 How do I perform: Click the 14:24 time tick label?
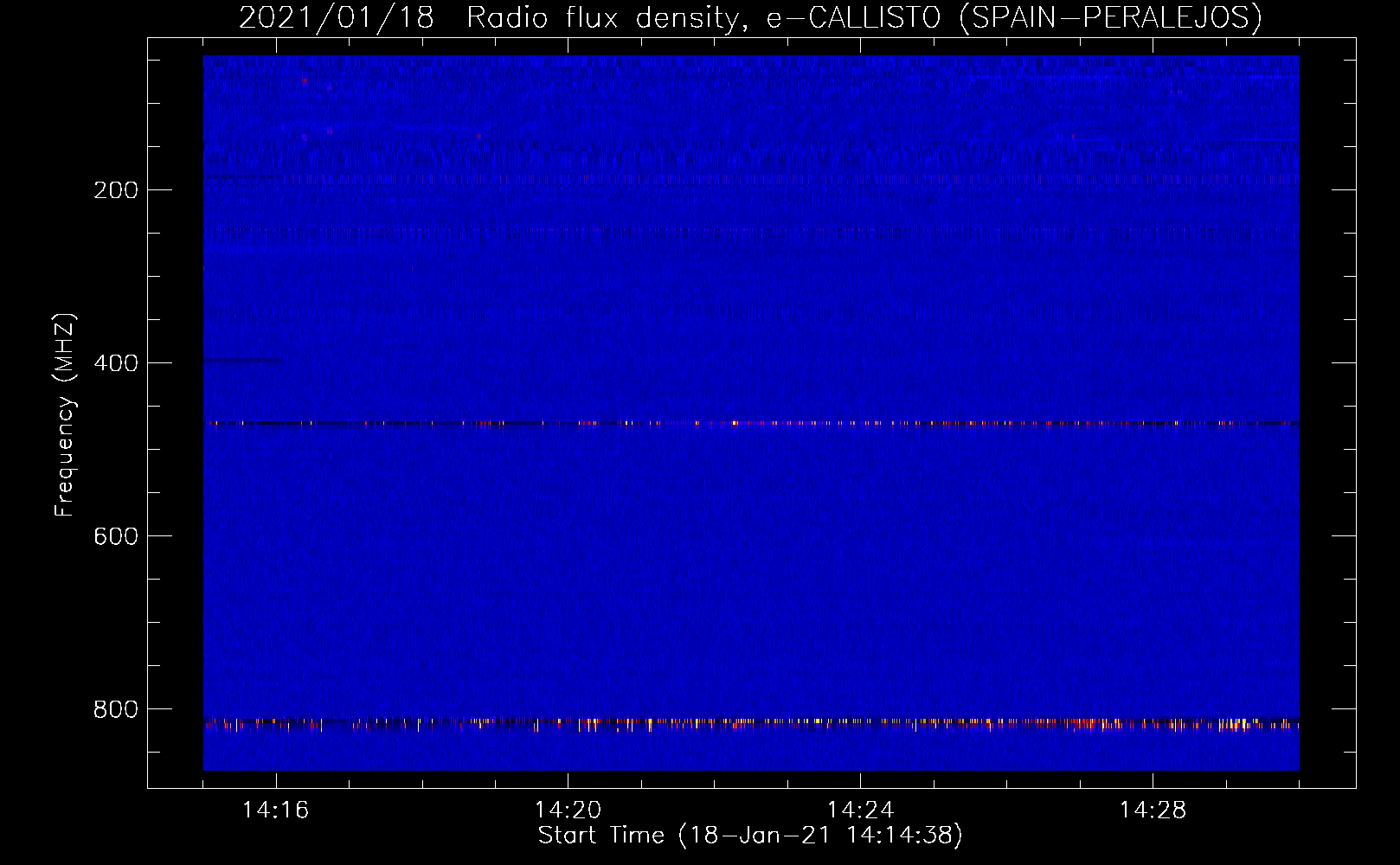click(x=861, y=811)
